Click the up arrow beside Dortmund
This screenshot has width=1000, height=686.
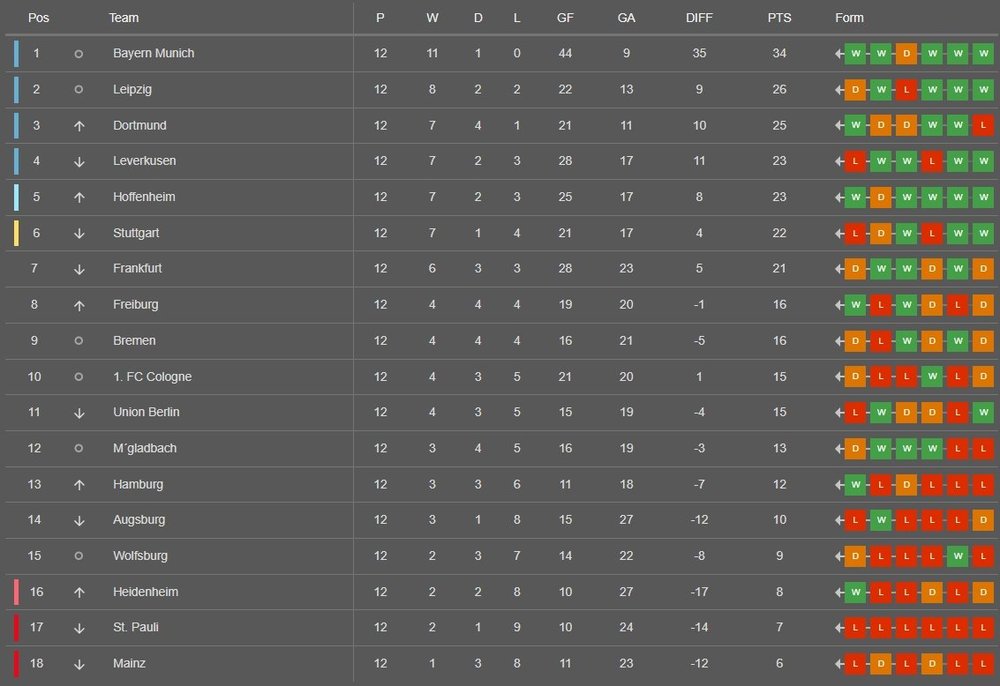(x=79, y=125)
